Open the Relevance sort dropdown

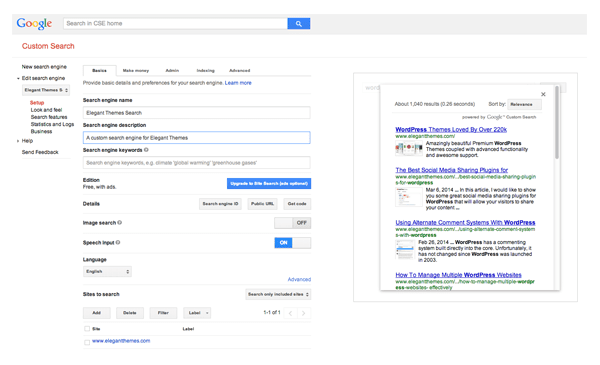524,104
